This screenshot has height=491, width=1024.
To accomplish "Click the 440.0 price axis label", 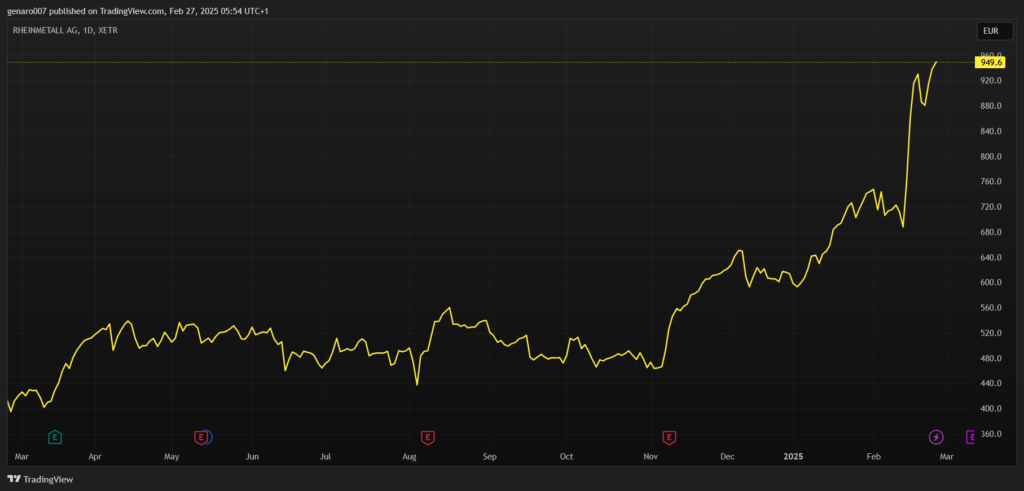I will click(990, 383).
